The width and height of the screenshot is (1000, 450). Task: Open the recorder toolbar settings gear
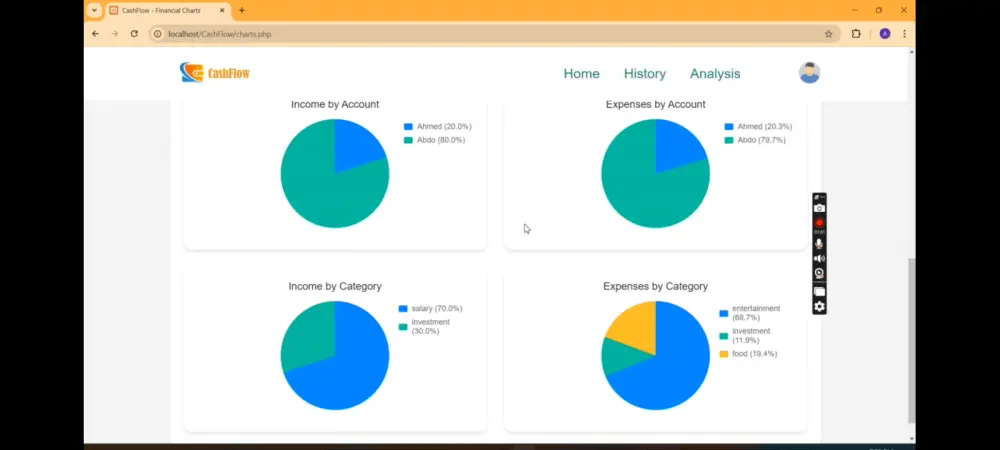pyautogui.click(x=820, y=307)
